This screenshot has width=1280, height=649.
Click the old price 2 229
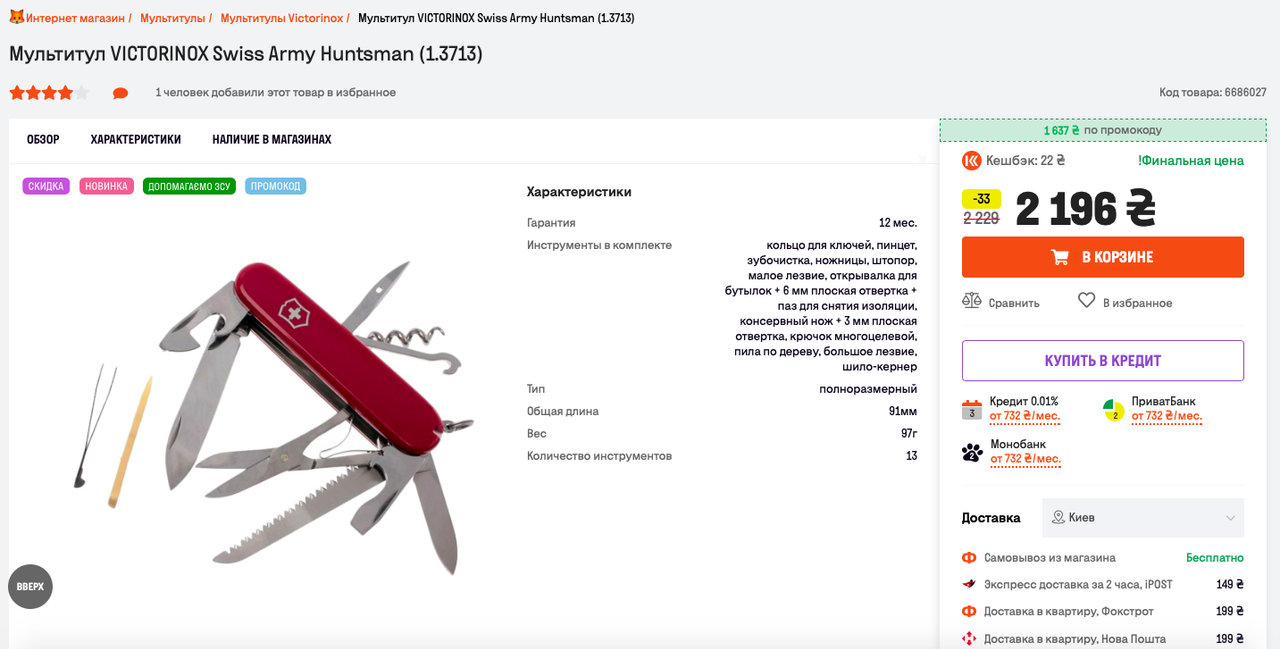(981, 218)
